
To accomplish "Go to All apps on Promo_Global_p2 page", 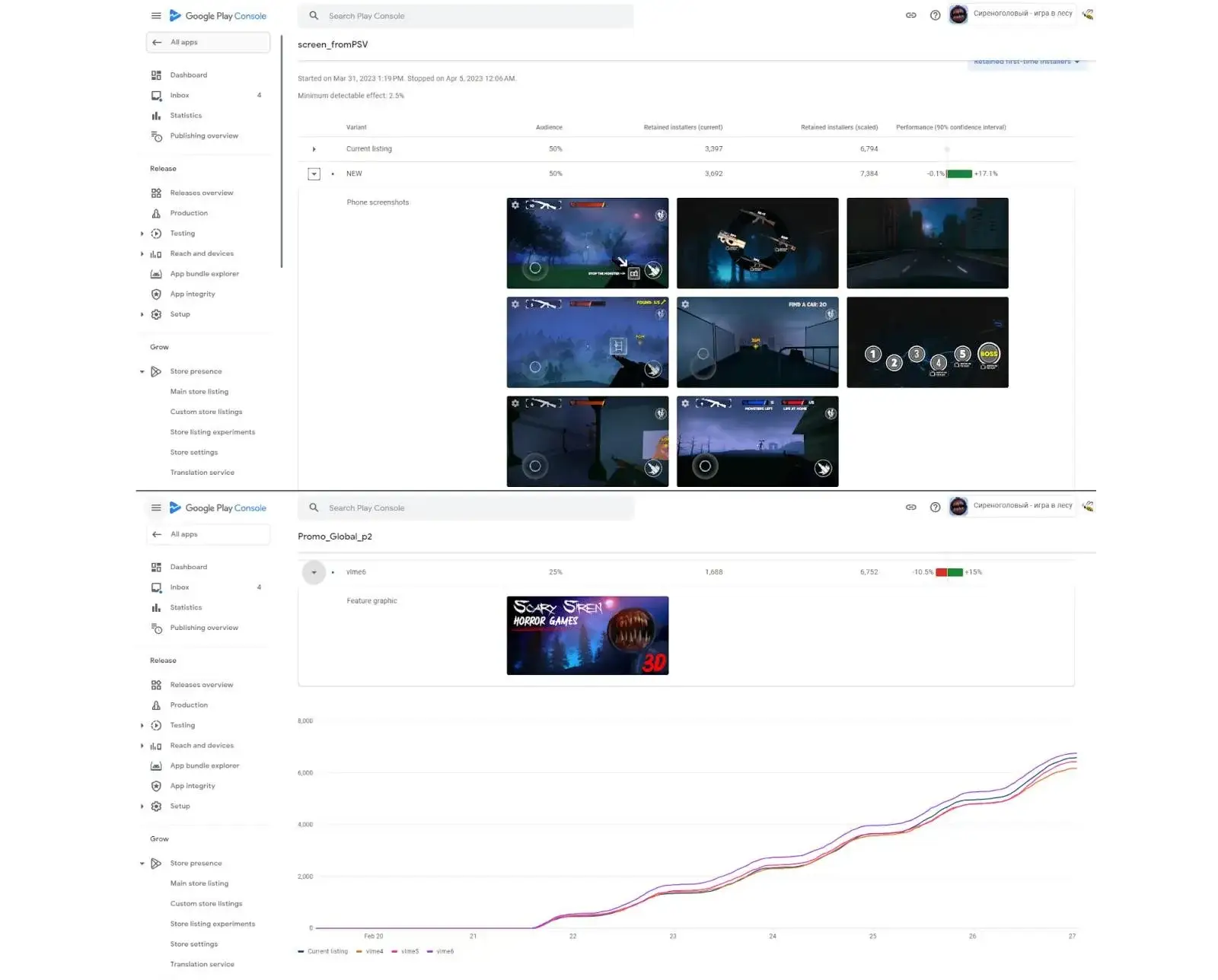I will (208, 535).
